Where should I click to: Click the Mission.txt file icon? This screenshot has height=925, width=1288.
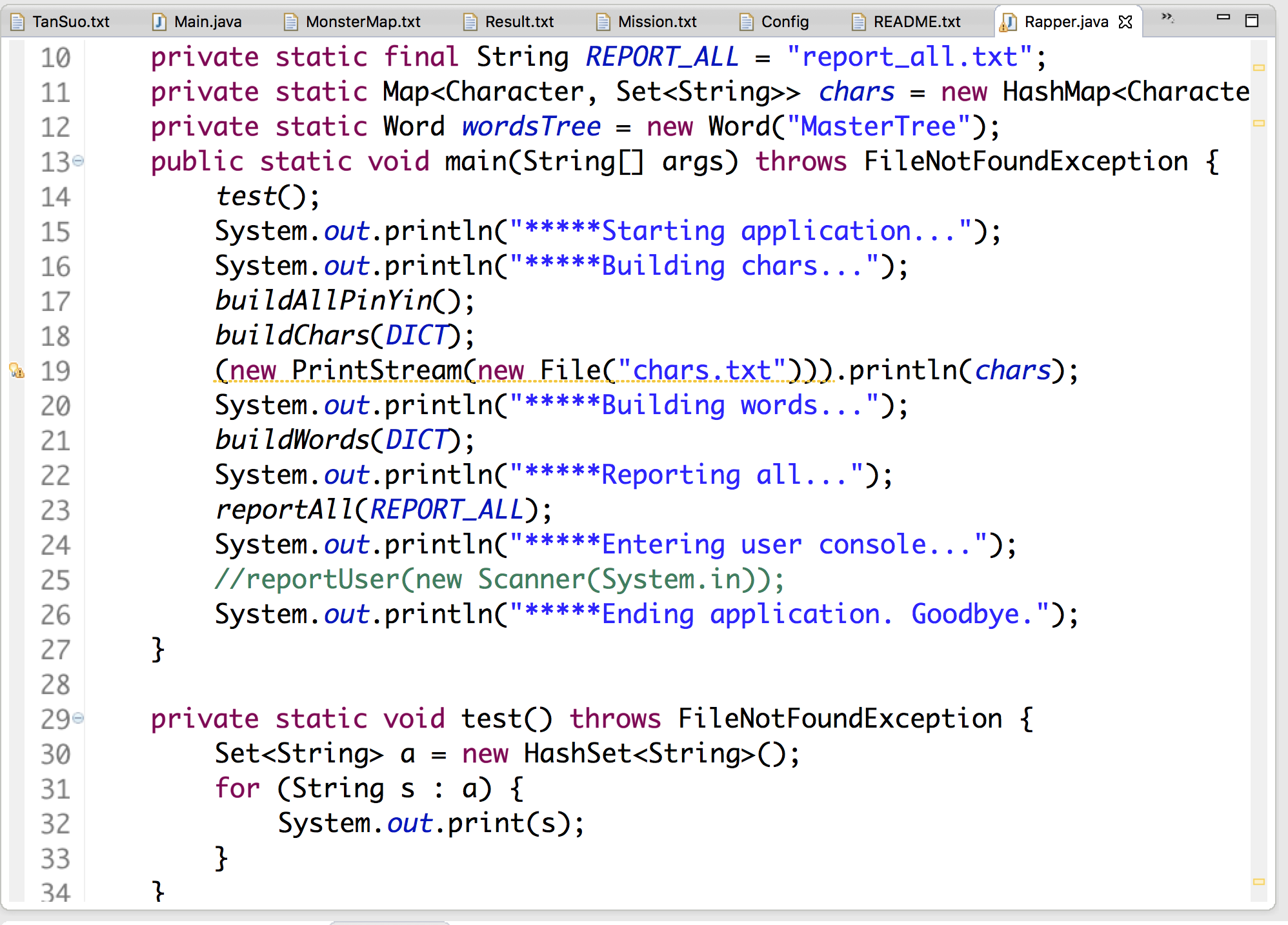[x=603, y=23]
